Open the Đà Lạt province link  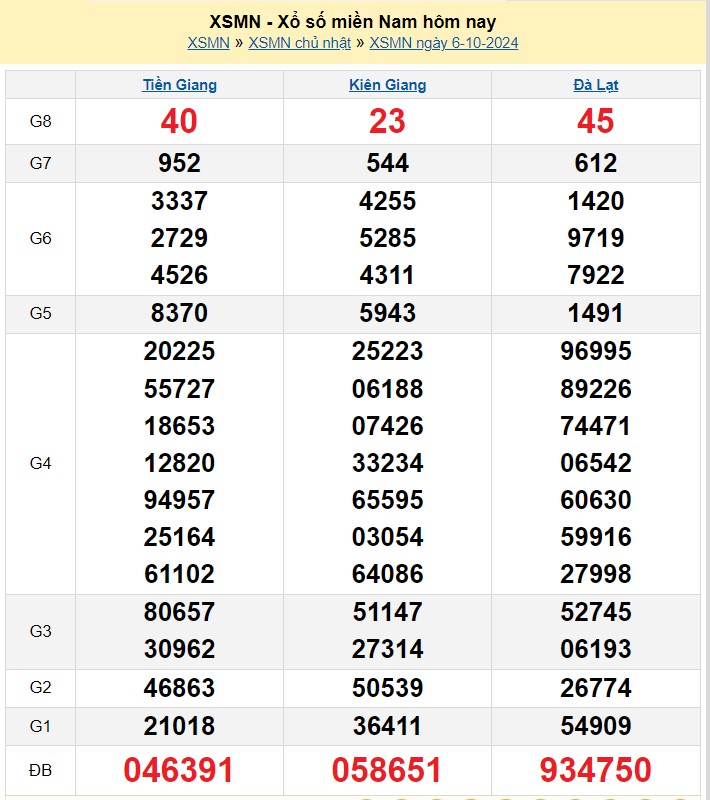click(x=595, y=85)
